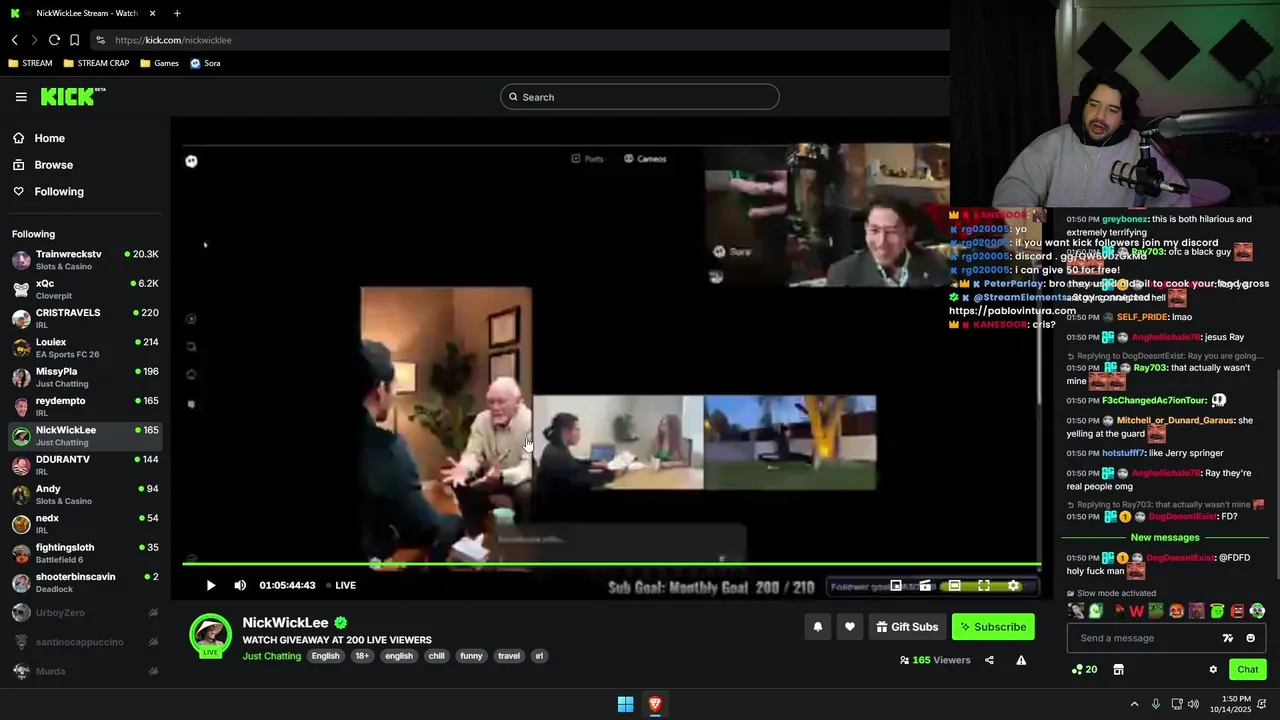Open the shooterbinscavin channel

[85, 582]
